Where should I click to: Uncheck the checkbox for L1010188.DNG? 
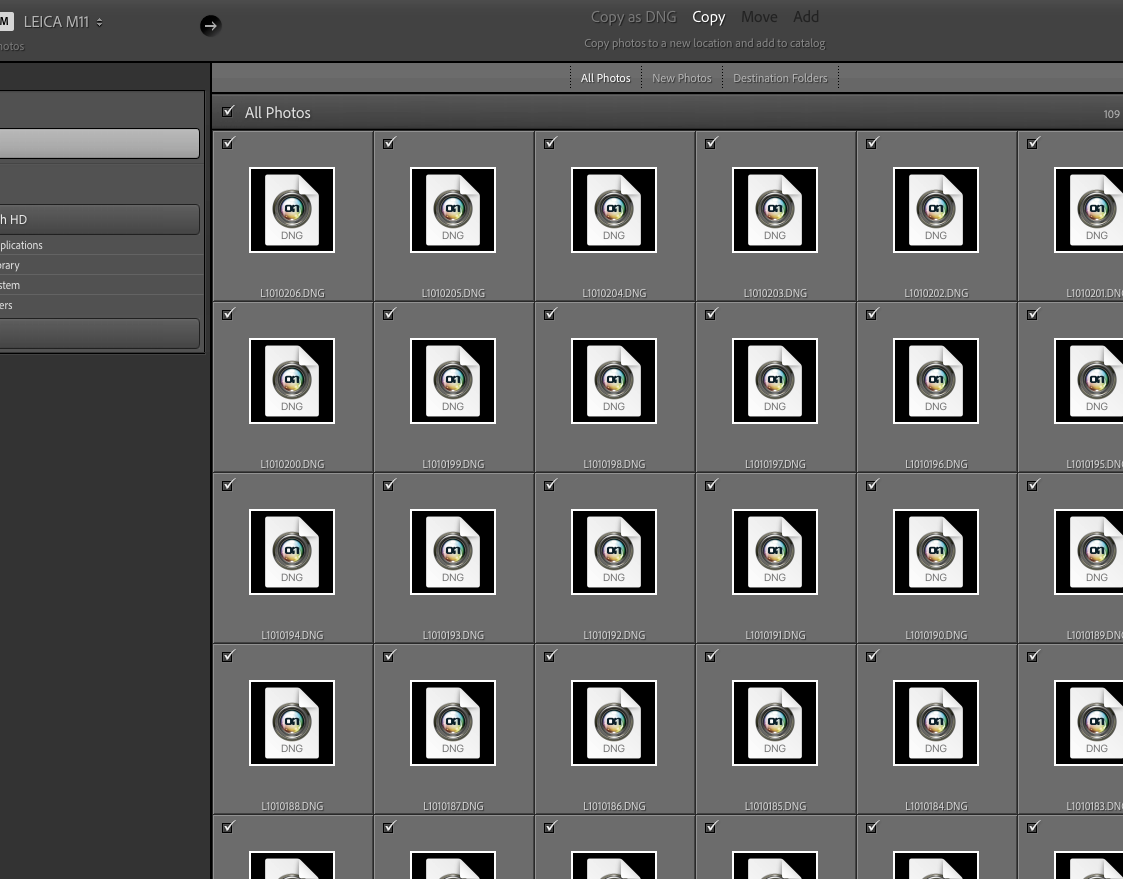pos(228,656)
